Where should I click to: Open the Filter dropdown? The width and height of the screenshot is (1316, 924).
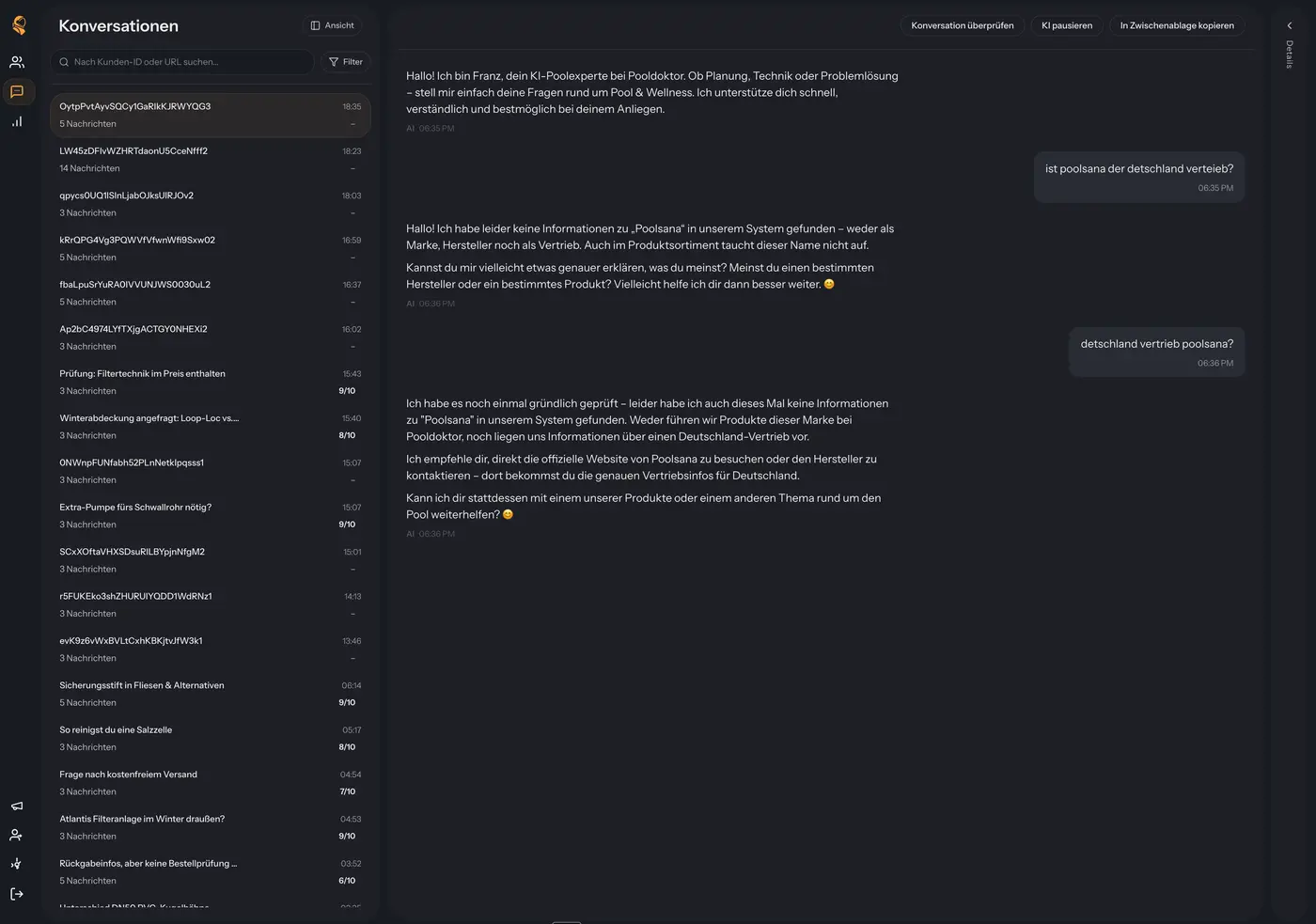(346, 62)
